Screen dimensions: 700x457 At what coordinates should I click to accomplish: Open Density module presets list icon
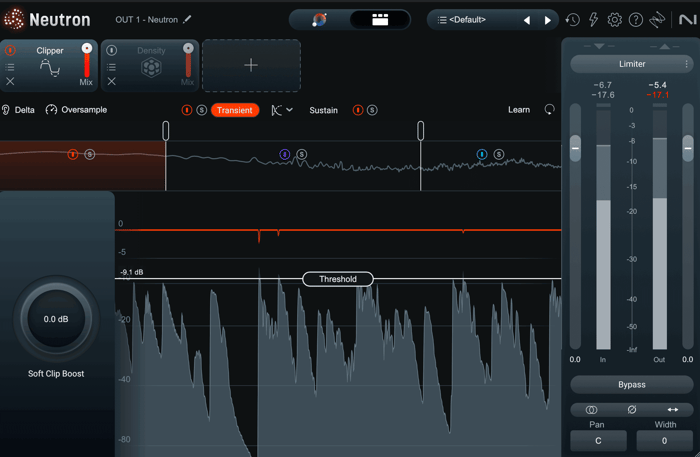(112, 67)
